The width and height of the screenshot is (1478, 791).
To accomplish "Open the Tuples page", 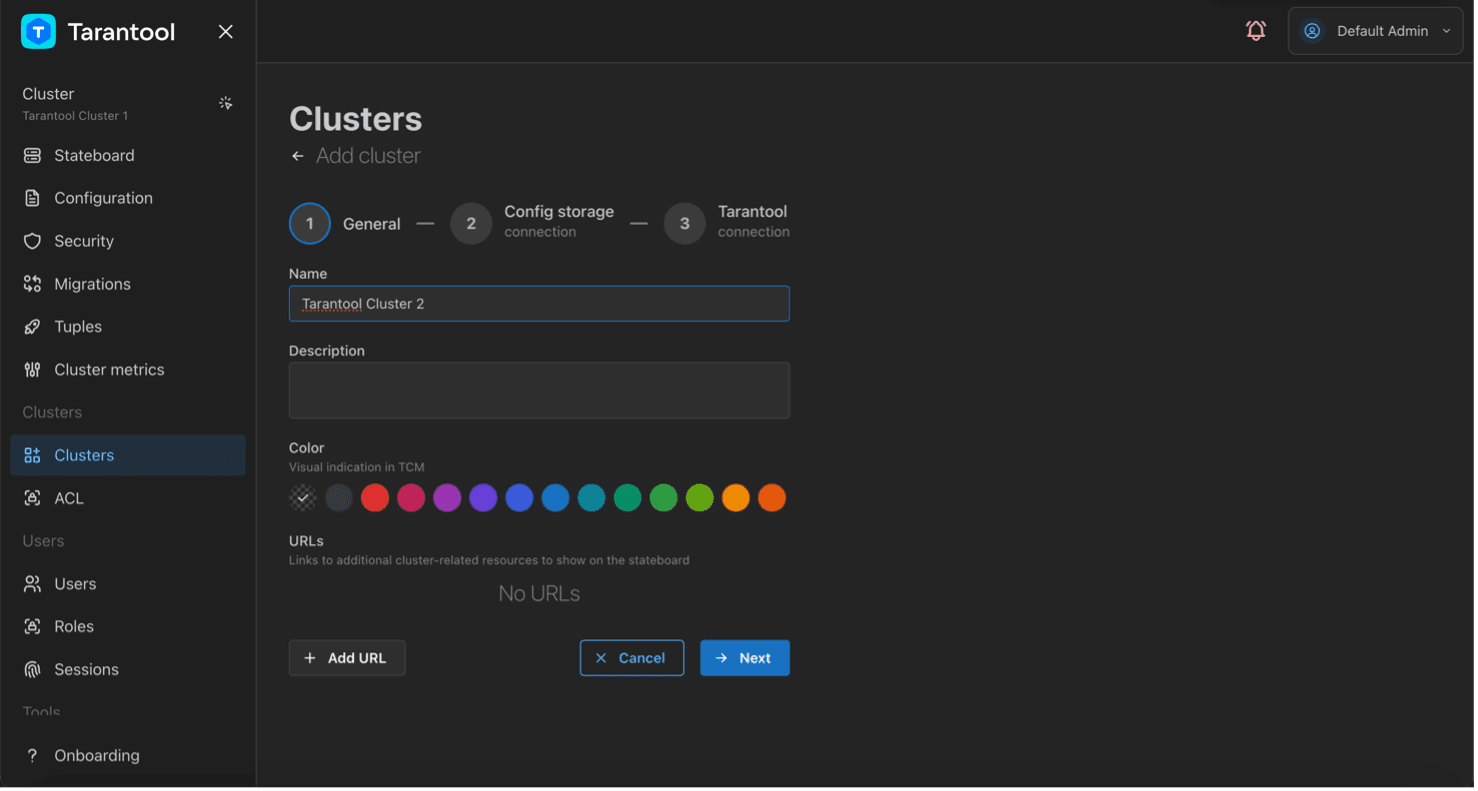I will pyautogui.click(x=128, y=327).
